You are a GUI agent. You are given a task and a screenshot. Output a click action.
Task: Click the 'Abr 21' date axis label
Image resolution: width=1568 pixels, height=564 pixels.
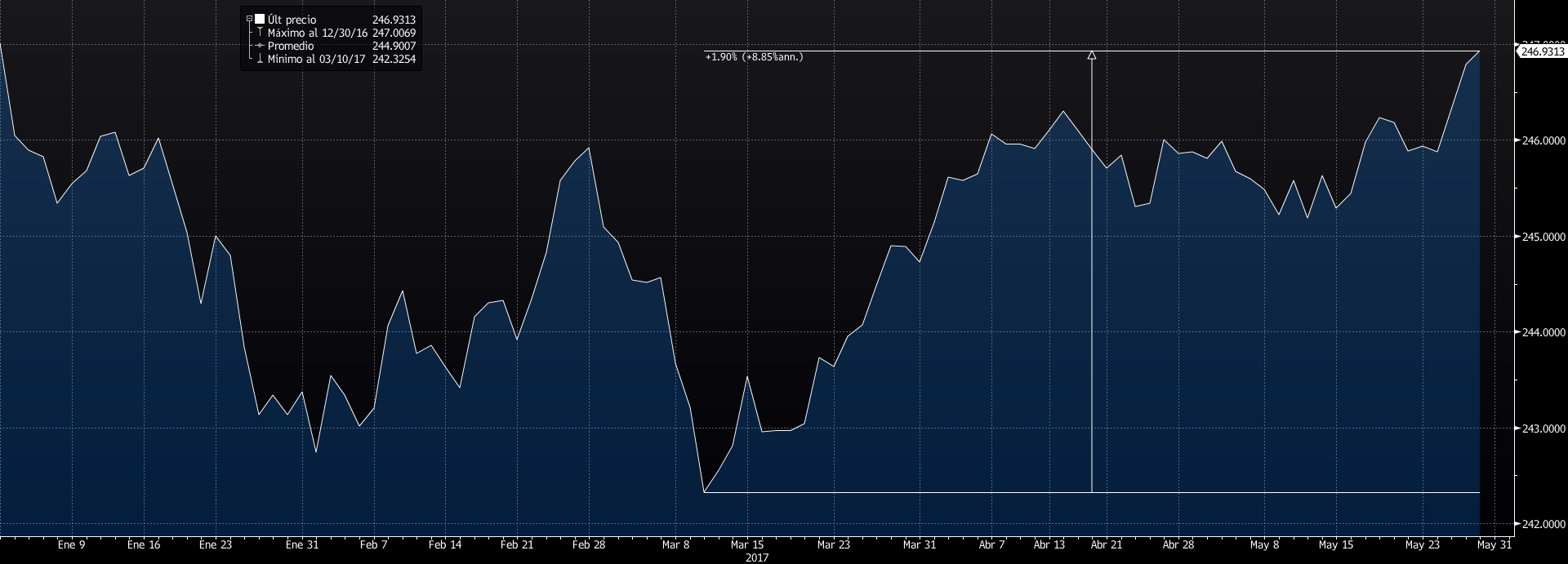(x=1107, y=545)
